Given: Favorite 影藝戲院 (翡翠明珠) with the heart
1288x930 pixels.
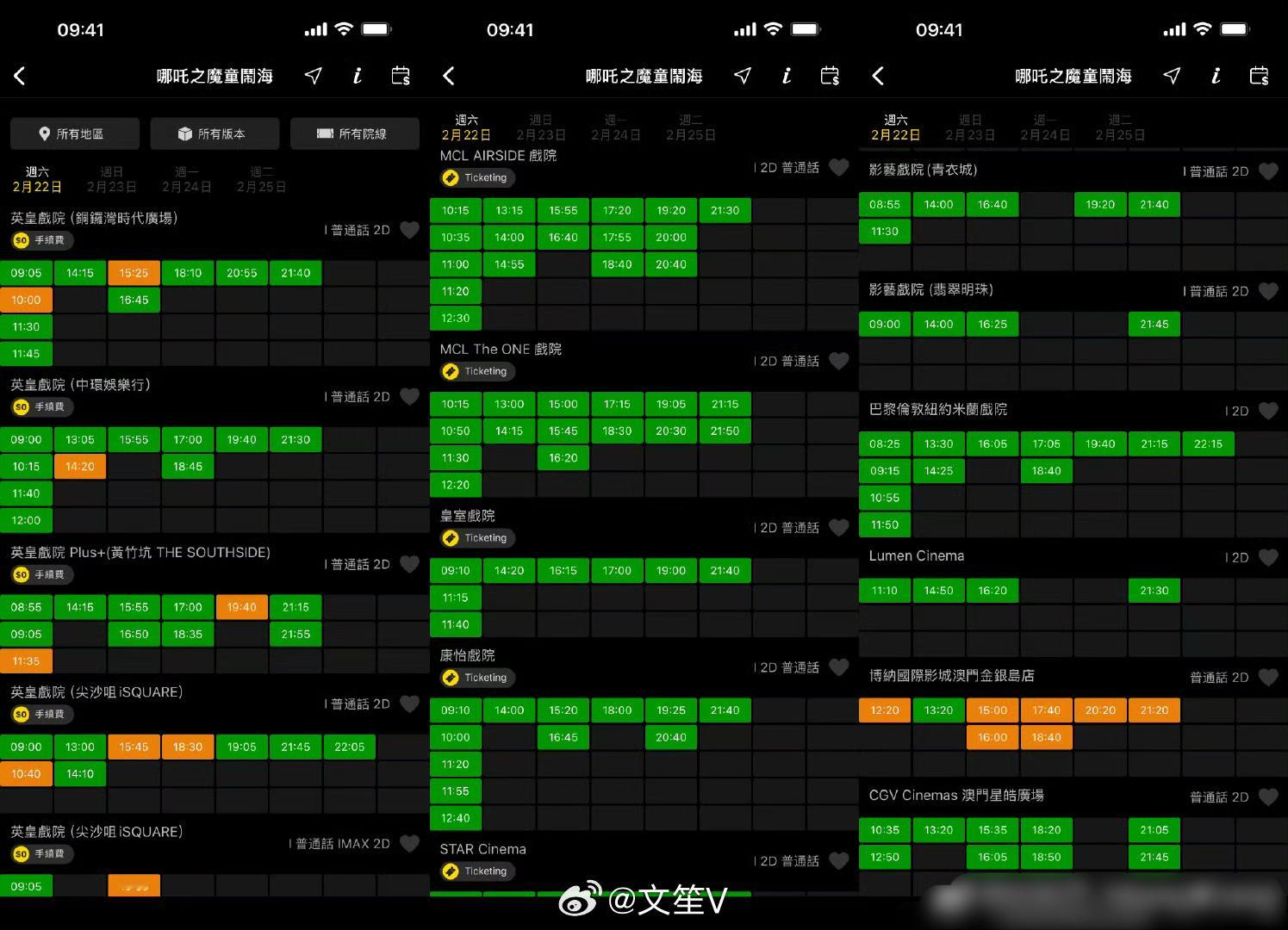Looking at the screenshot, I should pos(1268,291).
